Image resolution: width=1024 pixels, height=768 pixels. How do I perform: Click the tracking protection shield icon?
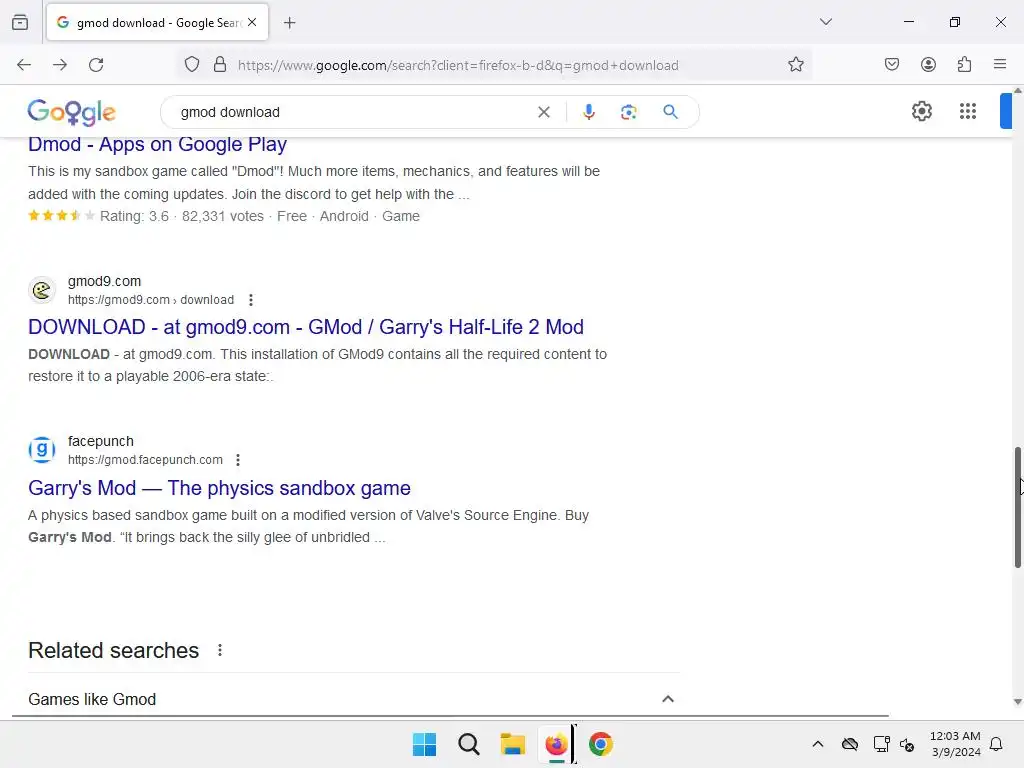pyautogui.click(x=191, y=65)
